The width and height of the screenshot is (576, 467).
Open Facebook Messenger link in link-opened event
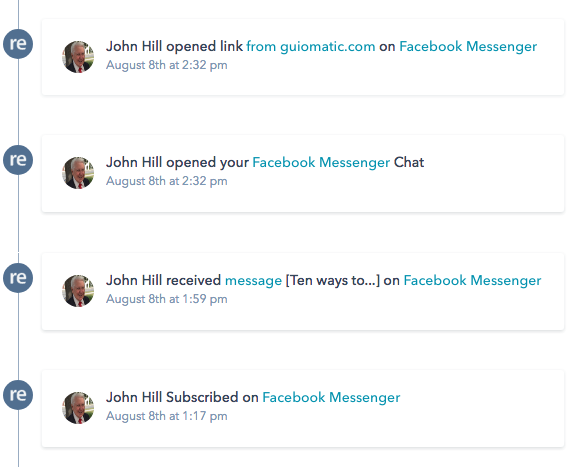(468, 47)
